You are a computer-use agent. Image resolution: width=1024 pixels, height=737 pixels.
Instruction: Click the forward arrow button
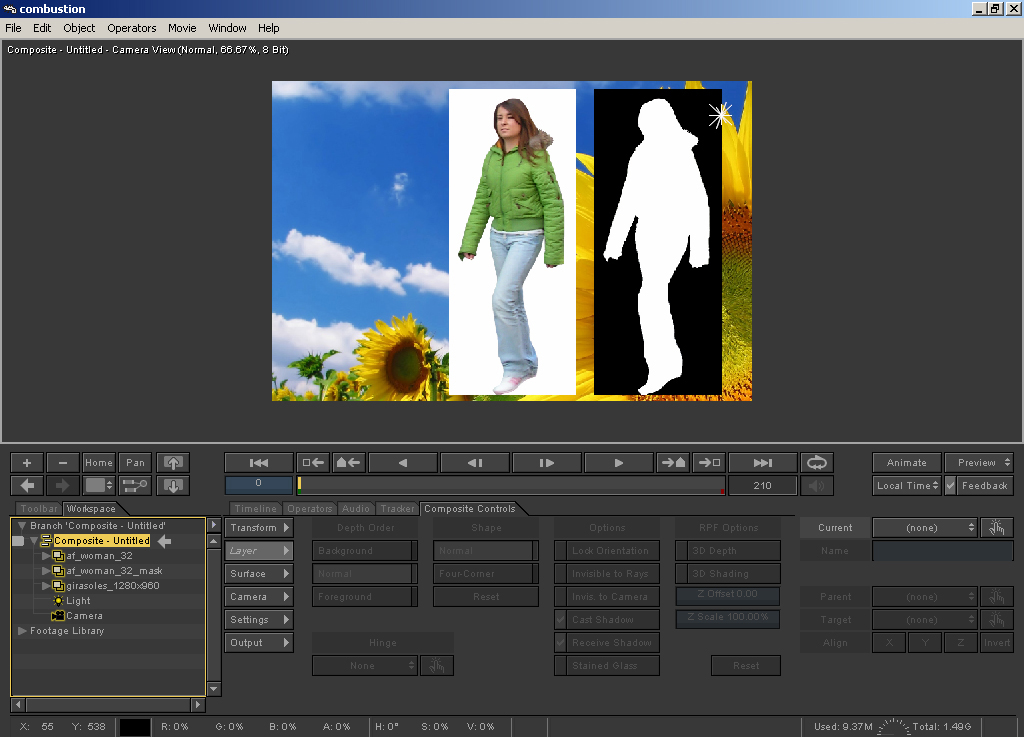[x=63, y=486]
